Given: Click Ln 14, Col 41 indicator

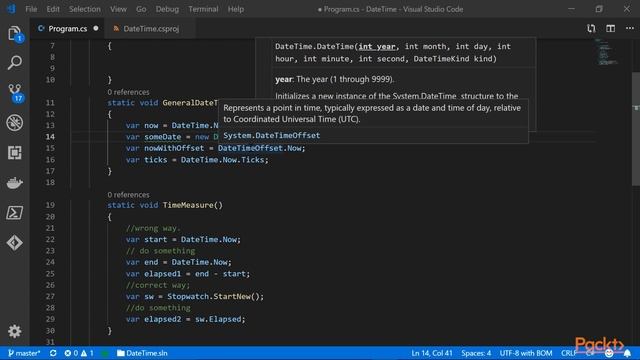Looking at the screenshot, I should coord(432,353).
